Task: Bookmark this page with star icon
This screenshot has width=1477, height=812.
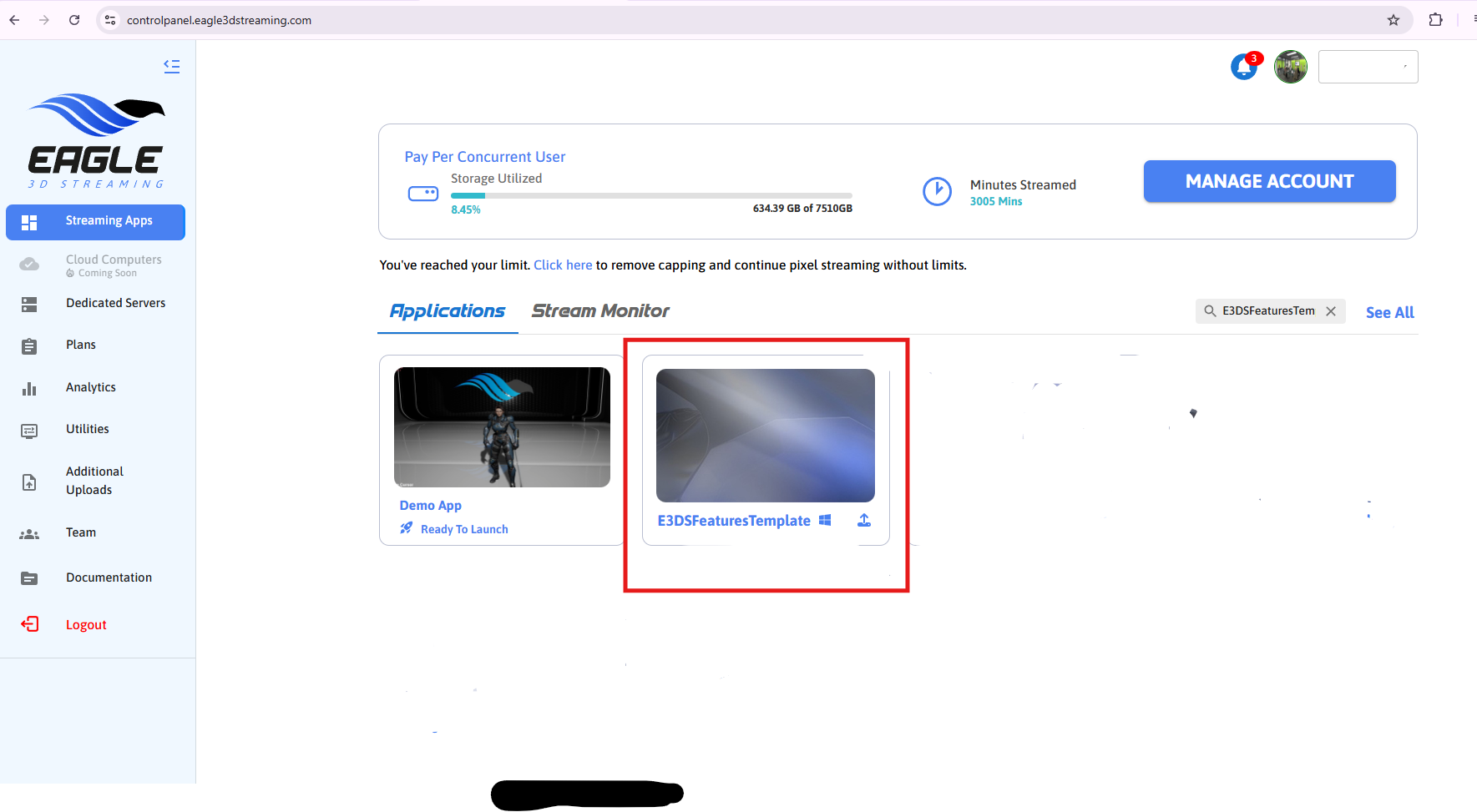Action: coord(1394,20)
